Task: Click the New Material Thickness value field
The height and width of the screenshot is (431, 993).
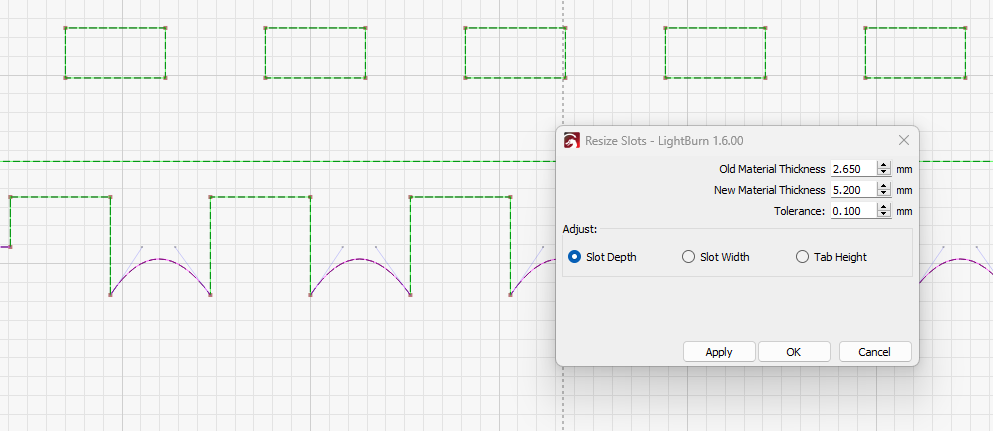Action: pos(854,190)
